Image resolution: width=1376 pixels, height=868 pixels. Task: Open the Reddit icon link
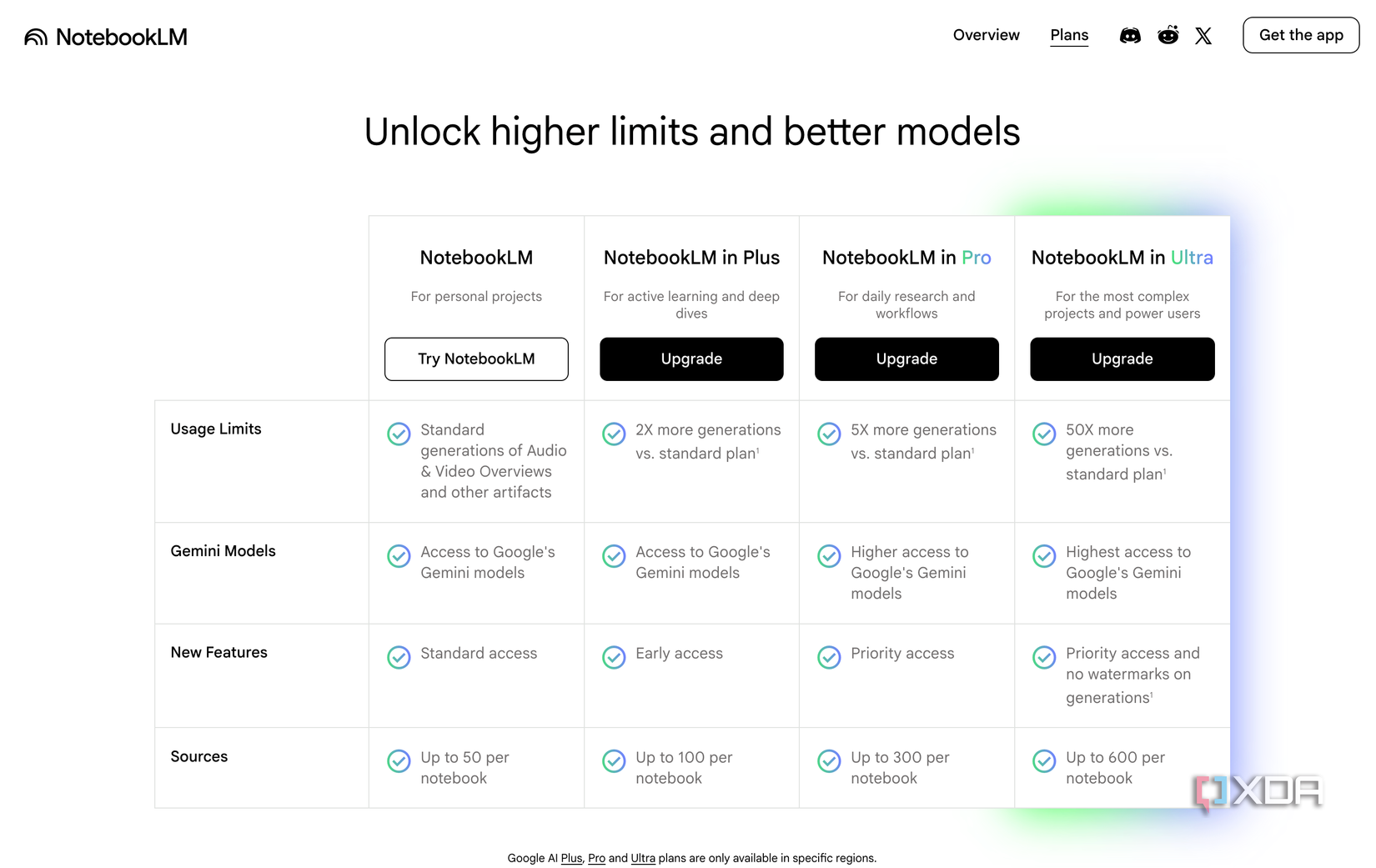pos(1168,35)
